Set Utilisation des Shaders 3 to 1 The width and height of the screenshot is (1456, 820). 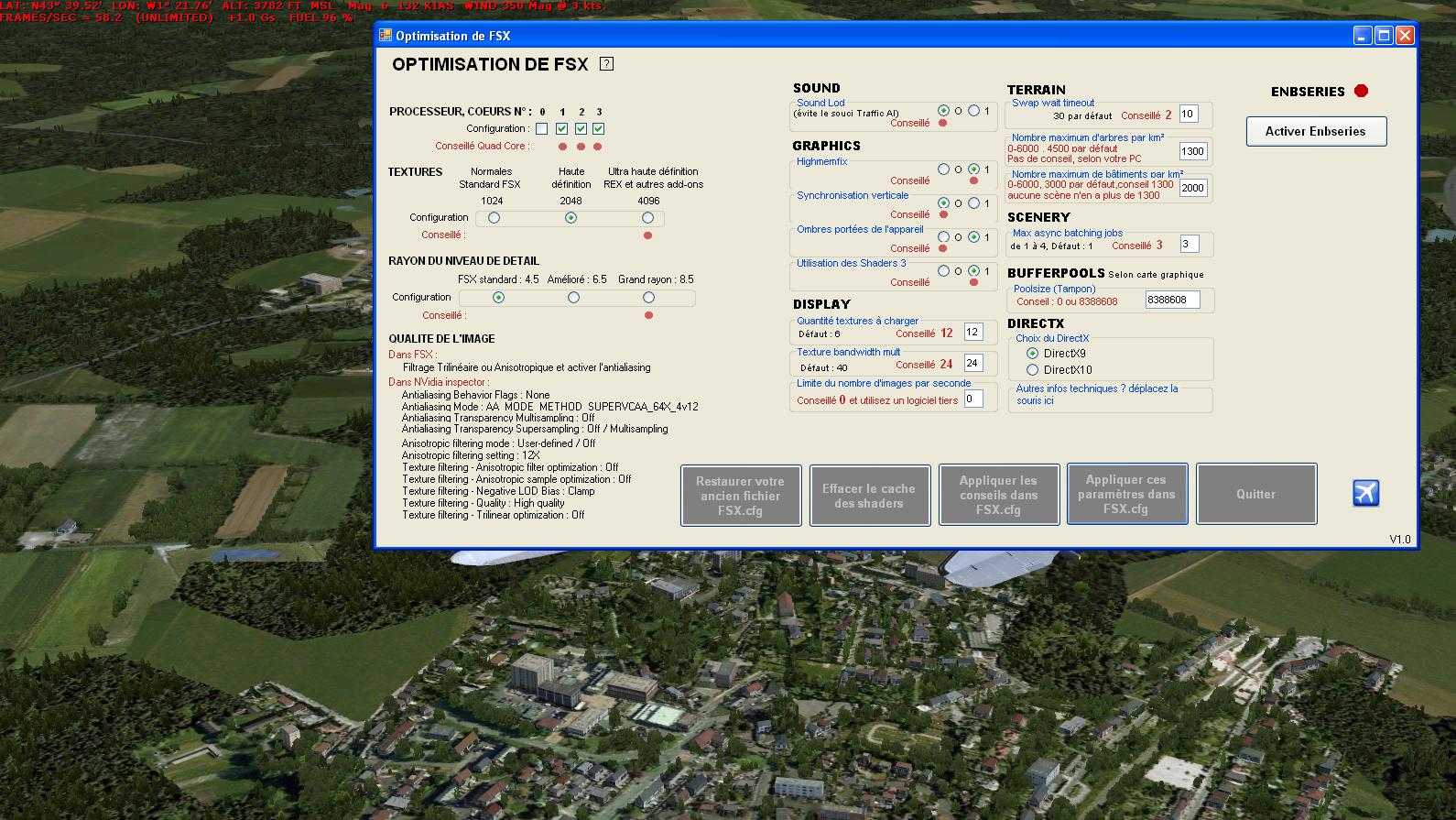point(973,271)
